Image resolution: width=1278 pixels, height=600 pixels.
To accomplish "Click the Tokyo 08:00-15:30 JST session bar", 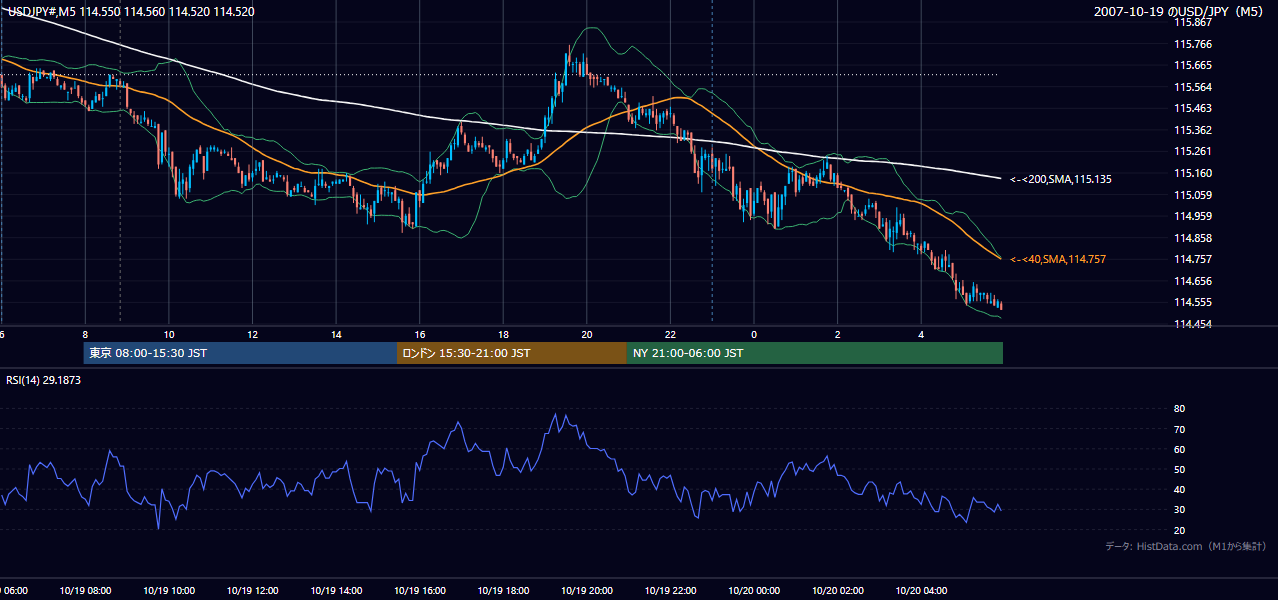I will 240,353.
